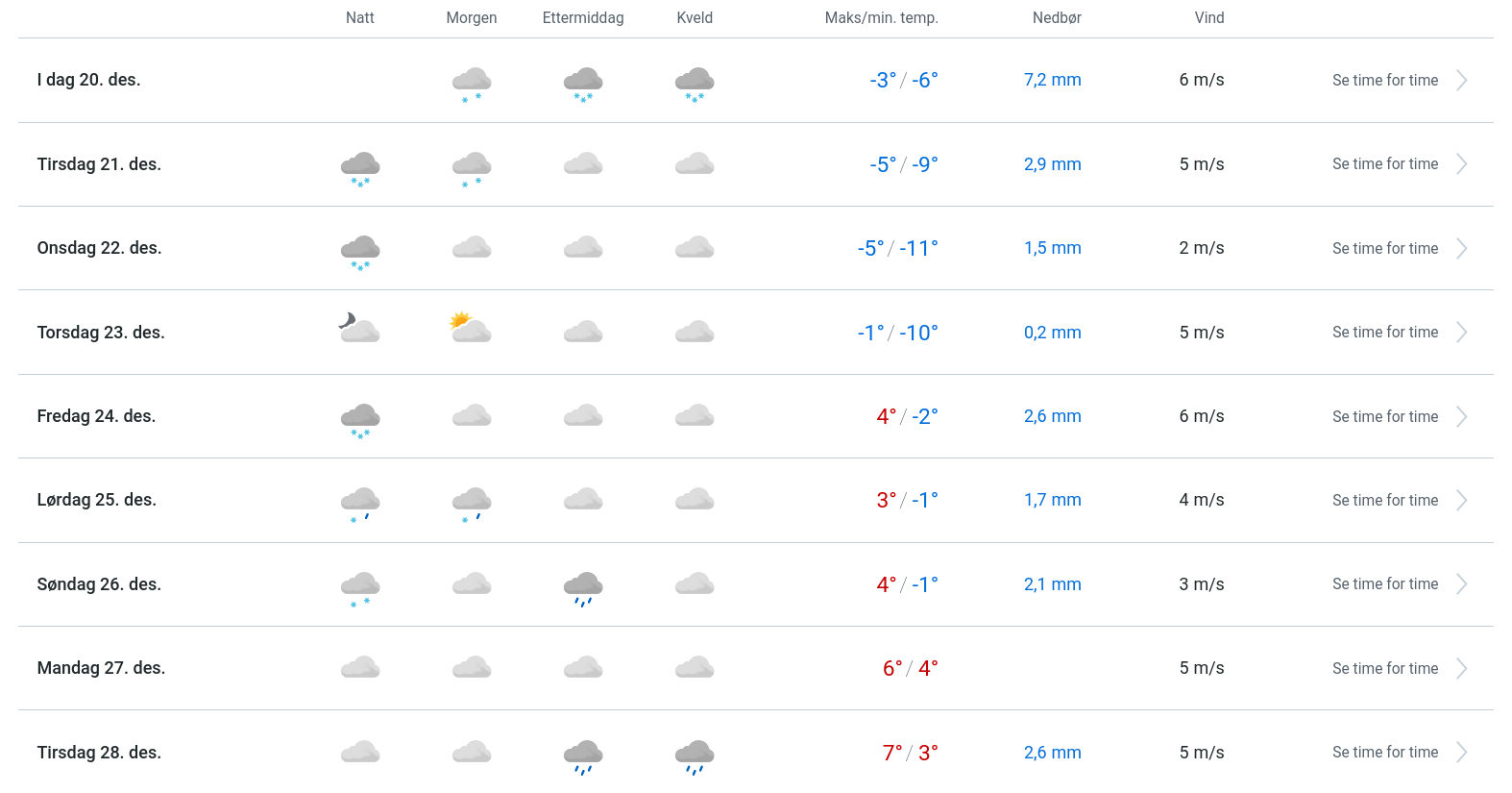Viewport: 1512px width, 793px height.
Task: Click the Maks/min. temp. column header
Action: 881,18
